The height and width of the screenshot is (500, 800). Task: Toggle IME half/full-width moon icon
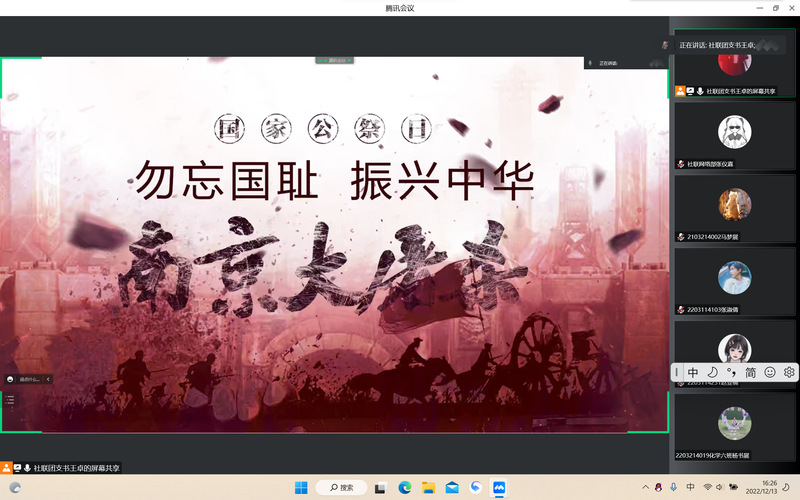712,372
